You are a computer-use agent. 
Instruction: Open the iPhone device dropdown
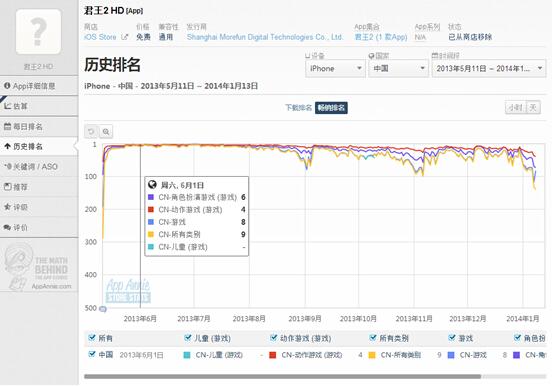click(x=335, y=68)
